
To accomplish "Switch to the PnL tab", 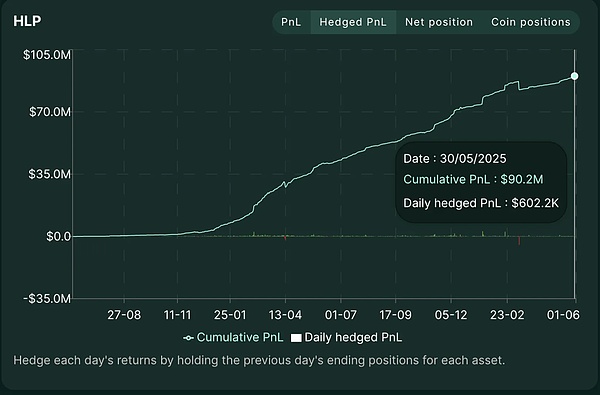I will point(291,22).
